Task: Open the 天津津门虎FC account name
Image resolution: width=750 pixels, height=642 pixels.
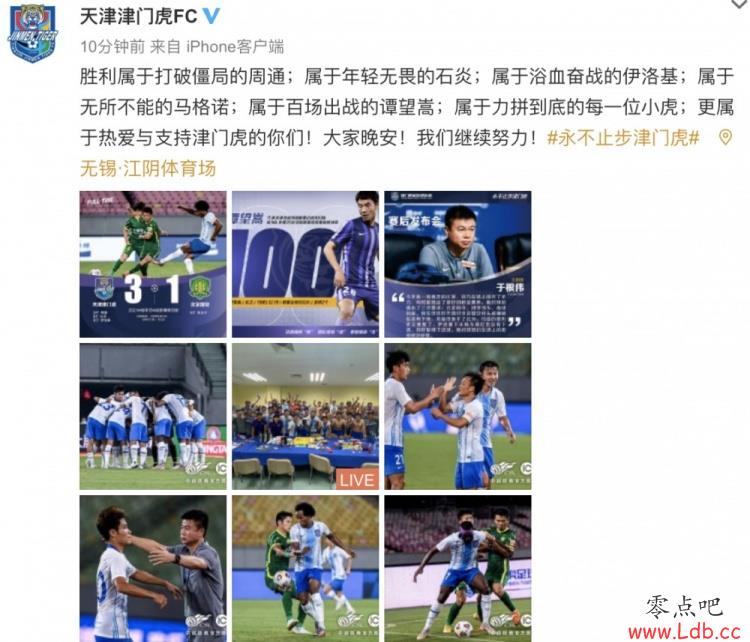Action: tap(138, 17)
